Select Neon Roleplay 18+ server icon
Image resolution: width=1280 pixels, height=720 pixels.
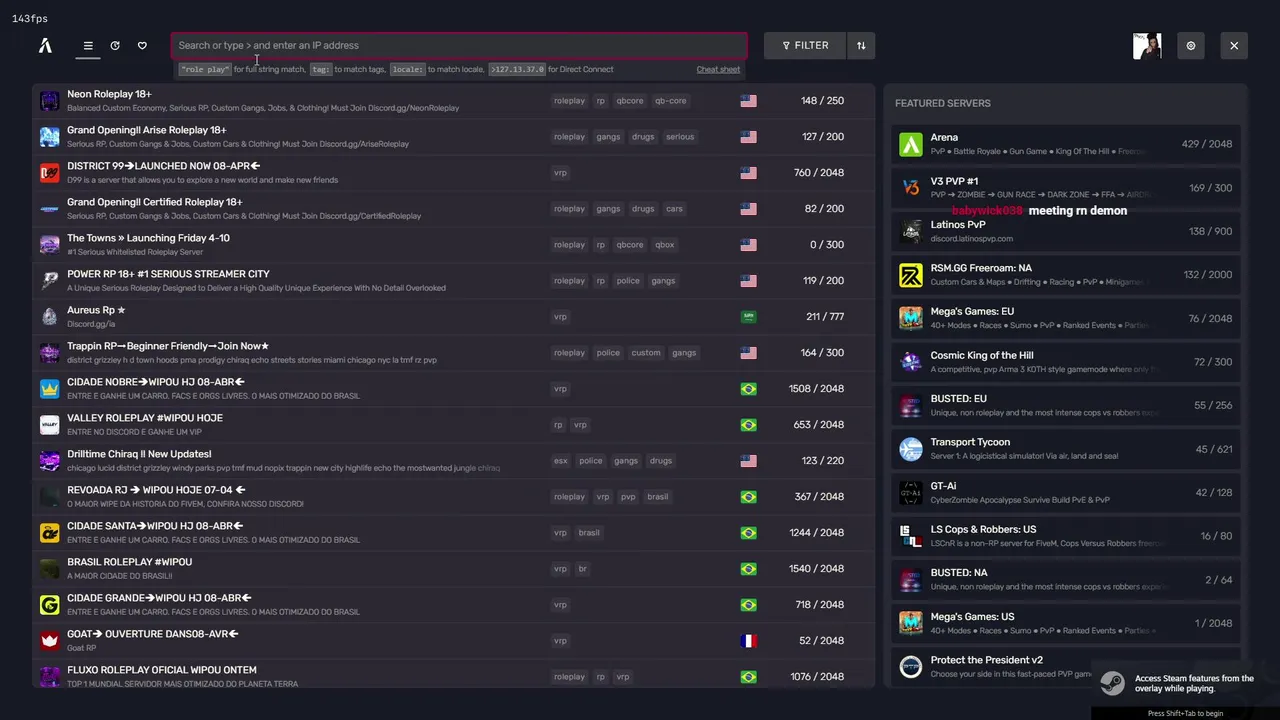49,101
